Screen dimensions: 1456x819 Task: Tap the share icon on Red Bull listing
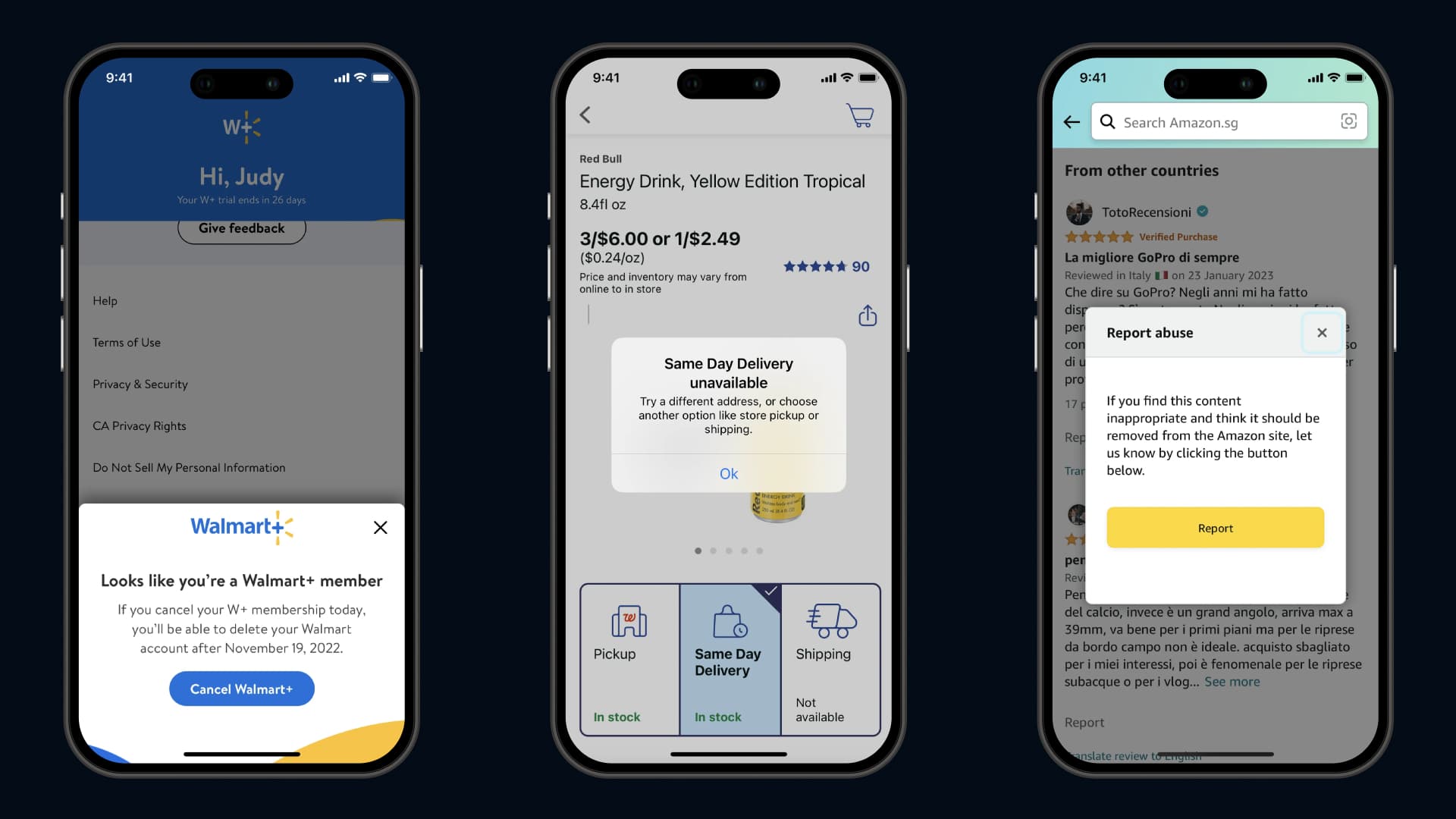[x=865, y=316]
